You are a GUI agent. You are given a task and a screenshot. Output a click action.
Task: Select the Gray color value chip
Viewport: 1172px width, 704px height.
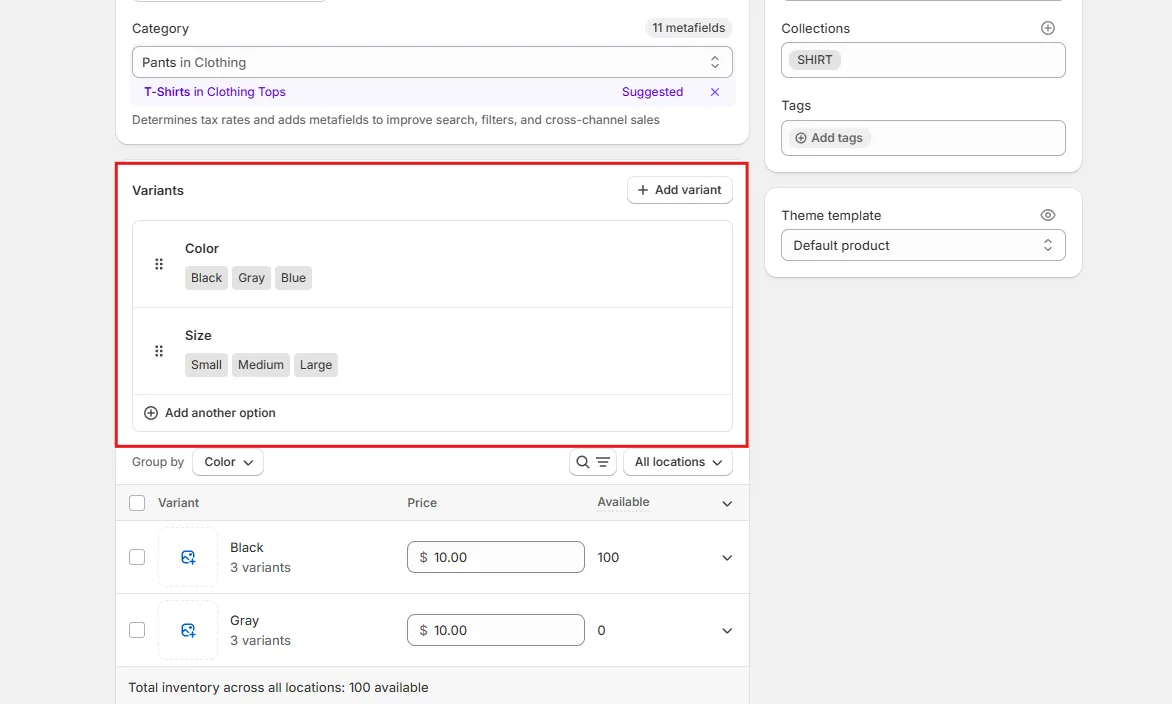click(x=251, y=278)
